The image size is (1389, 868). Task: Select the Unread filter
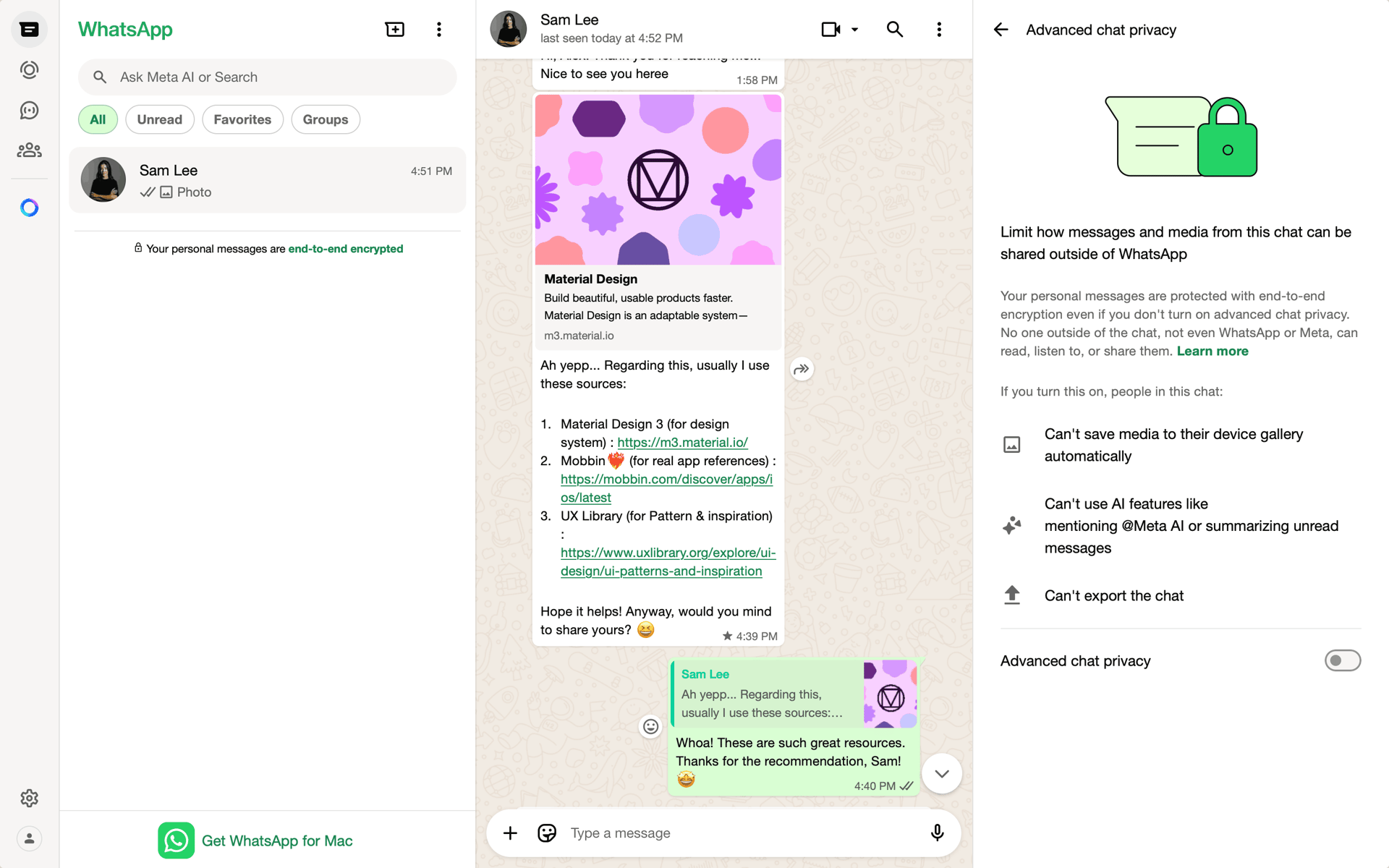coord(160,119)
